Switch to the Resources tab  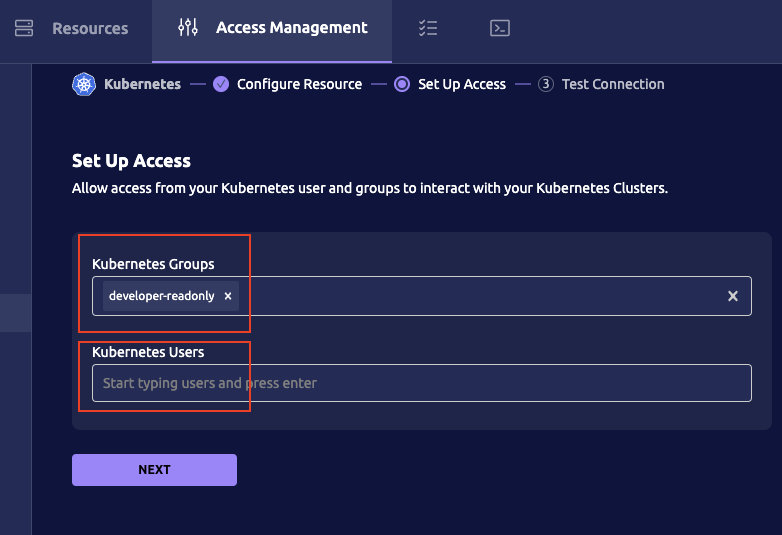click(x=90, y=28)
